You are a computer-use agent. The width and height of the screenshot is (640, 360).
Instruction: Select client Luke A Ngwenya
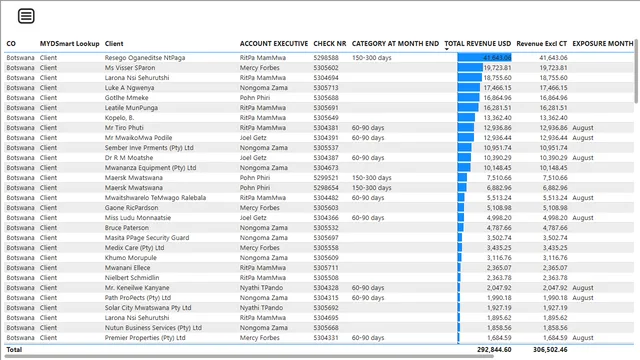point(129,88)
